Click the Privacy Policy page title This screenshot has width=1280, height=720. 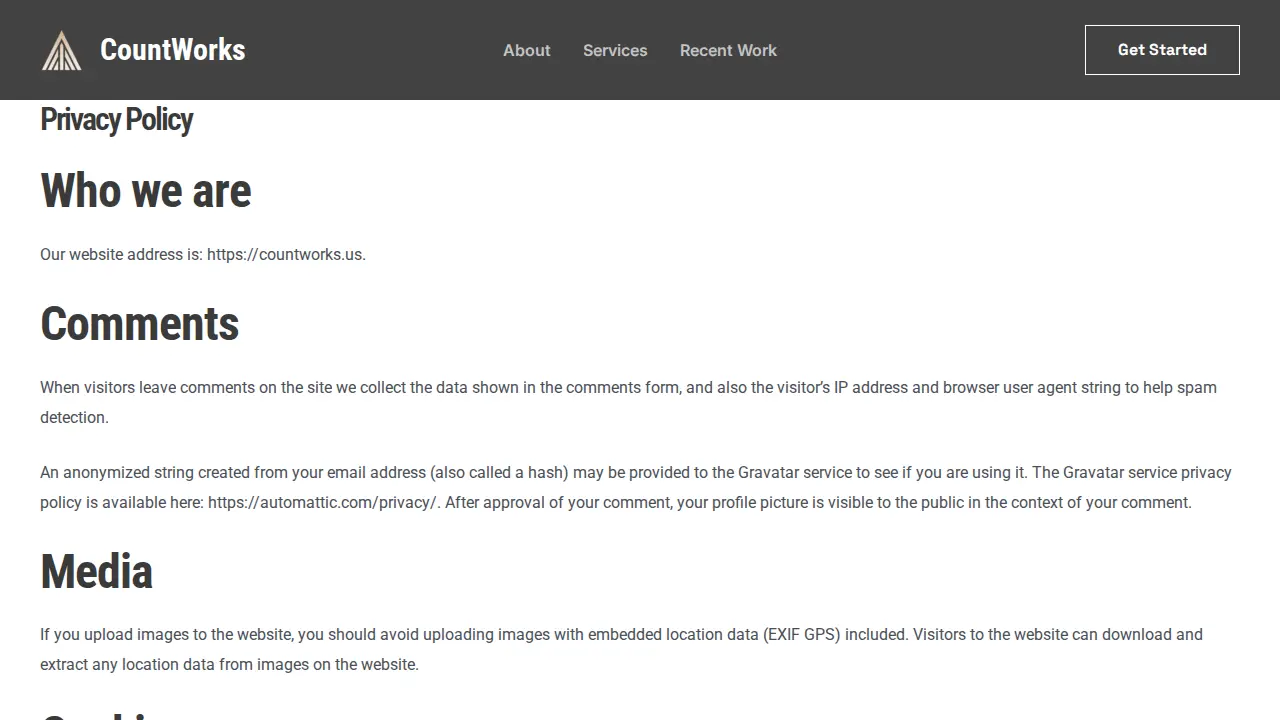point(117,120)
